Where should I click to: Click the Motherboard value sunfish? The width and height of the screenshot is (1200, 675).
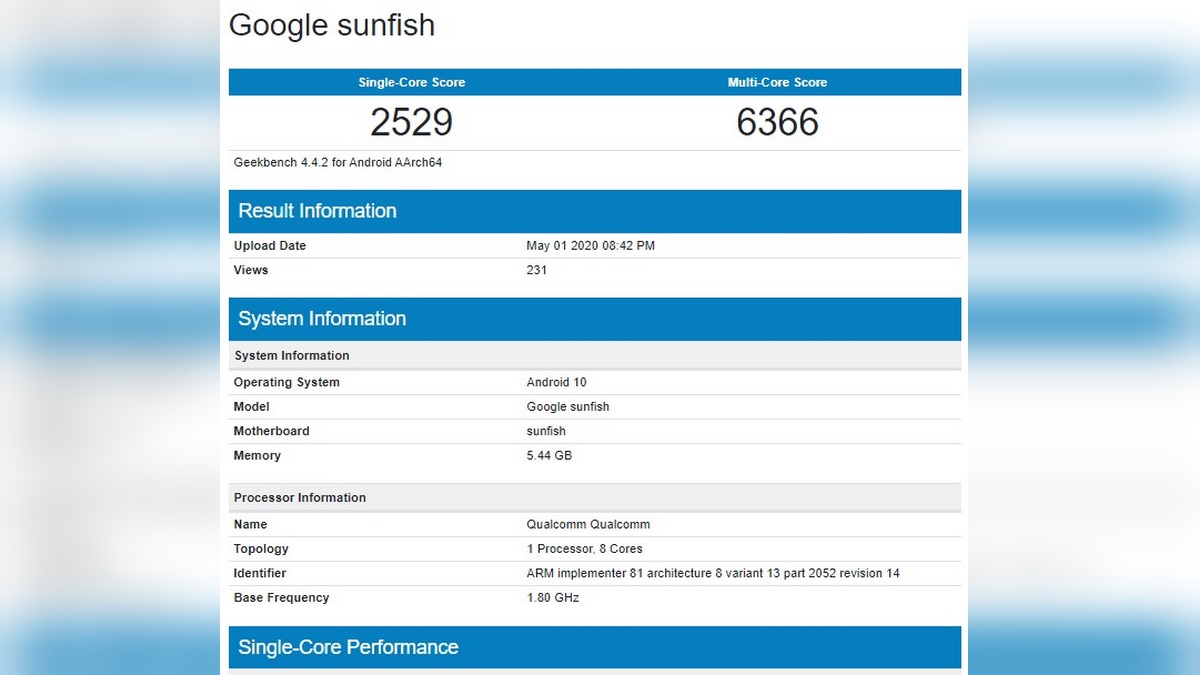(546, 431)
